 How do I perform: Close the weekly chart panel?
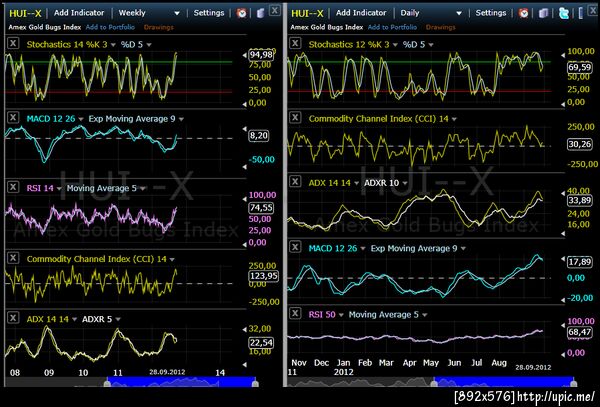(x=274, y=10)
